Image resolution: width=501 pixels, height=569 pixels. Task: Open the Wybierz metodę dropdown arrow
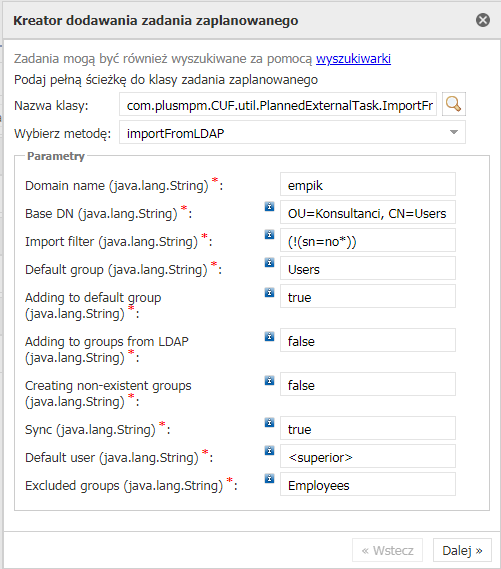point(454,132)
